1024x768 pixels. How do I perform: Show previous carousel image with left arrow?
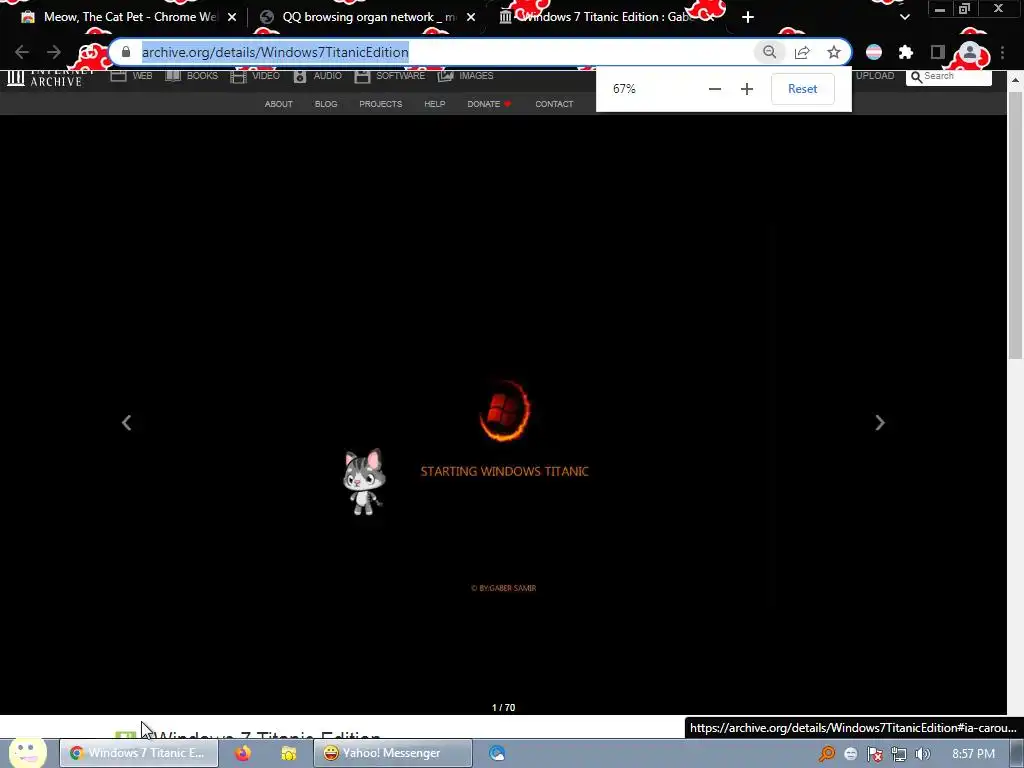127,423
